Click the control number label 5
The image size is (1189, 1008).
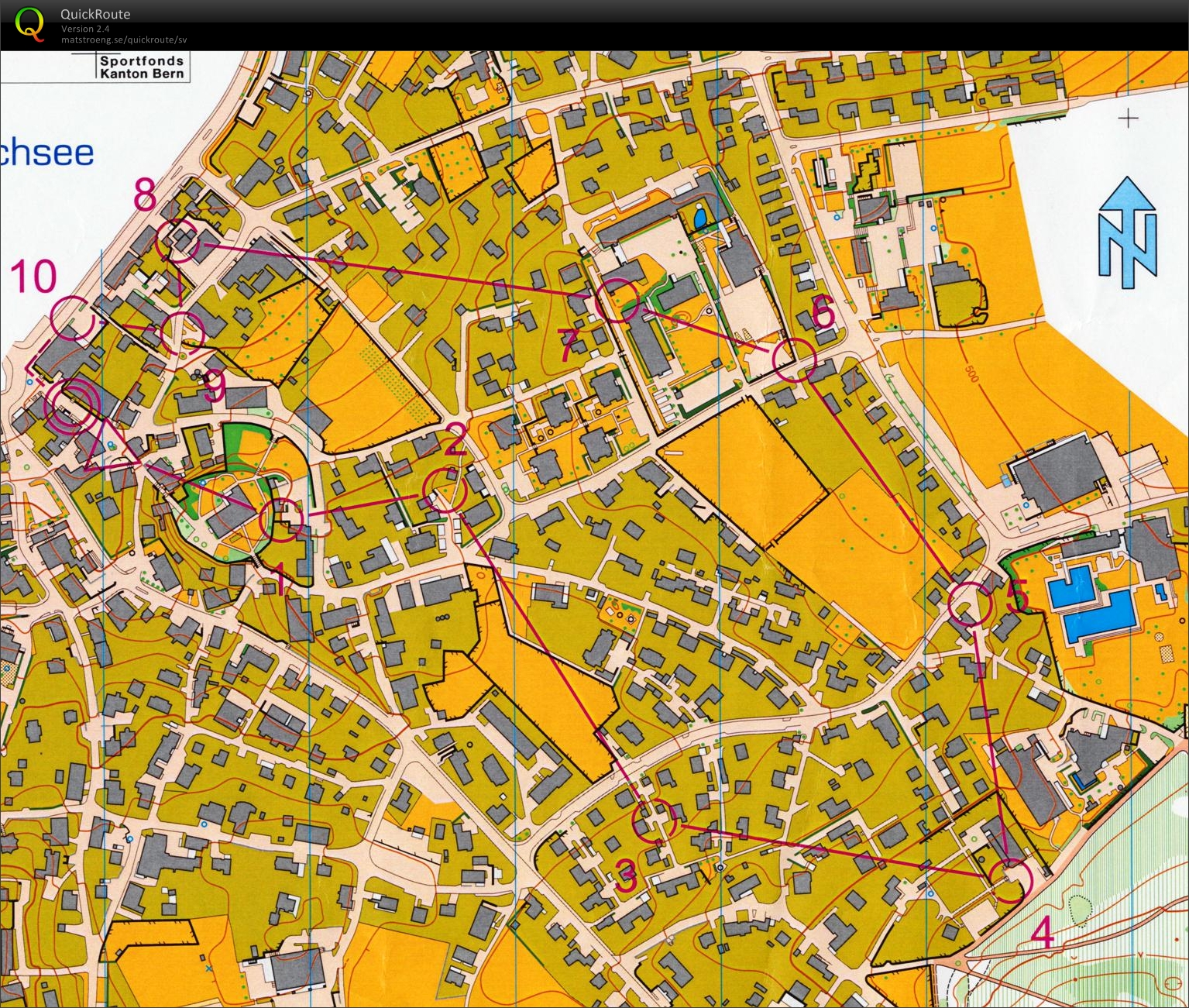tap(1018, 595)
